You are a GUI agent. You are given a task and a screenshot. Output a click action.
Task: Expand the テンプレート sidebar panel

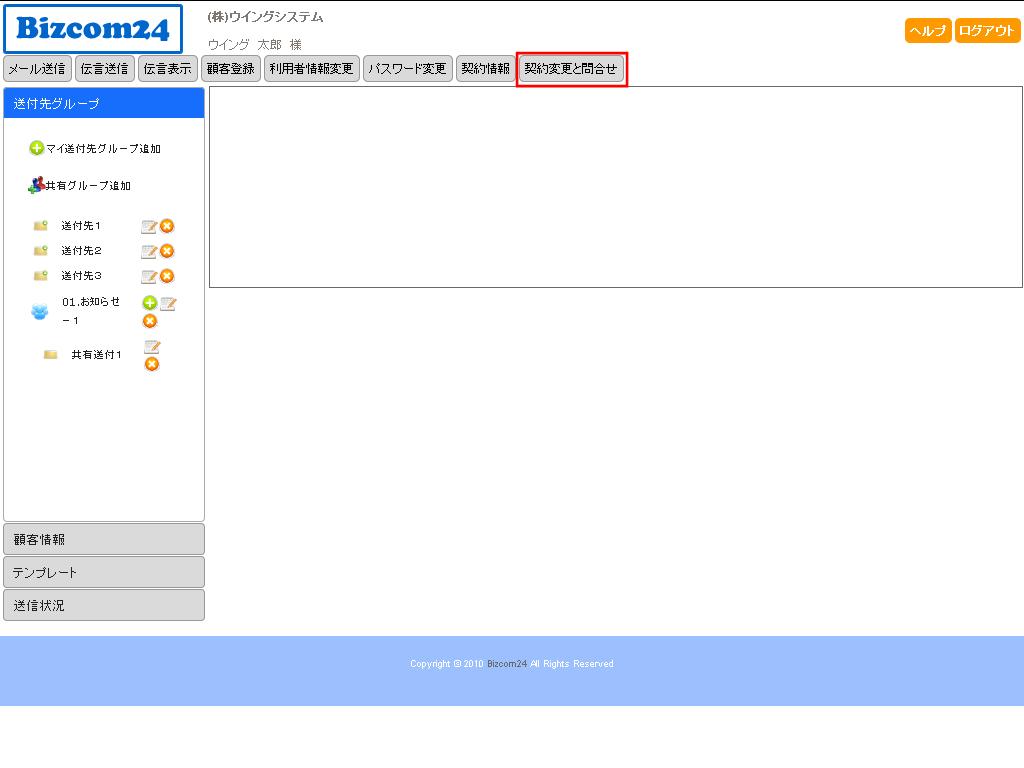(104, 572)
